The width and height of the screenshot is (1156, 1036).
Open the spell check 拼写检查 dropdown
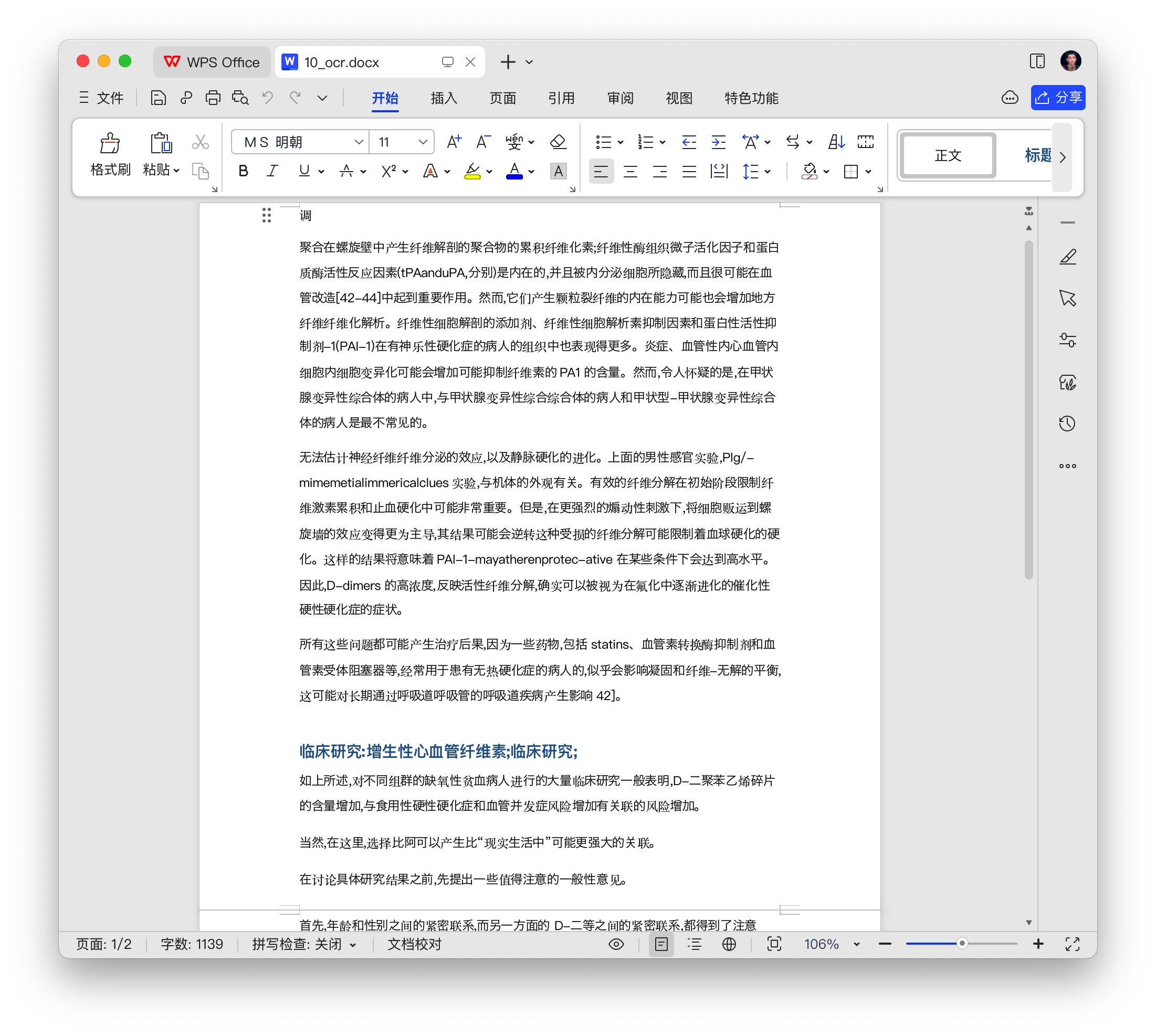304,944
